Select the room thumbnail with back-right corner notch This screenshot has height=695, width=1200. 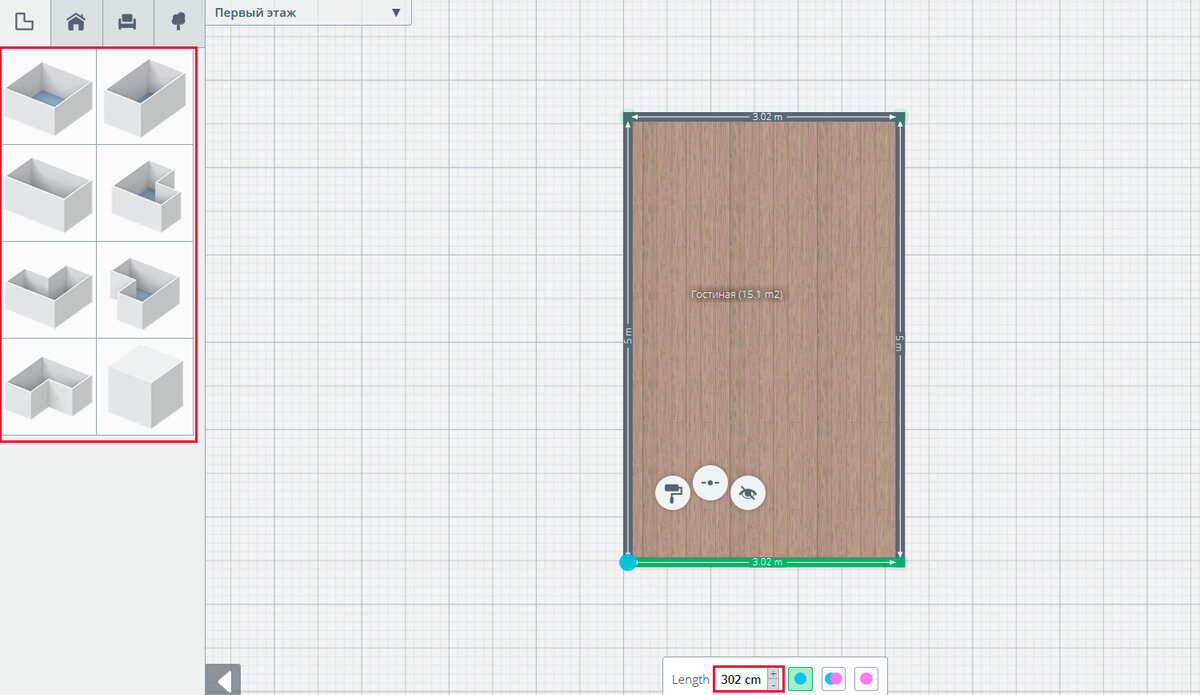point(145,194)
